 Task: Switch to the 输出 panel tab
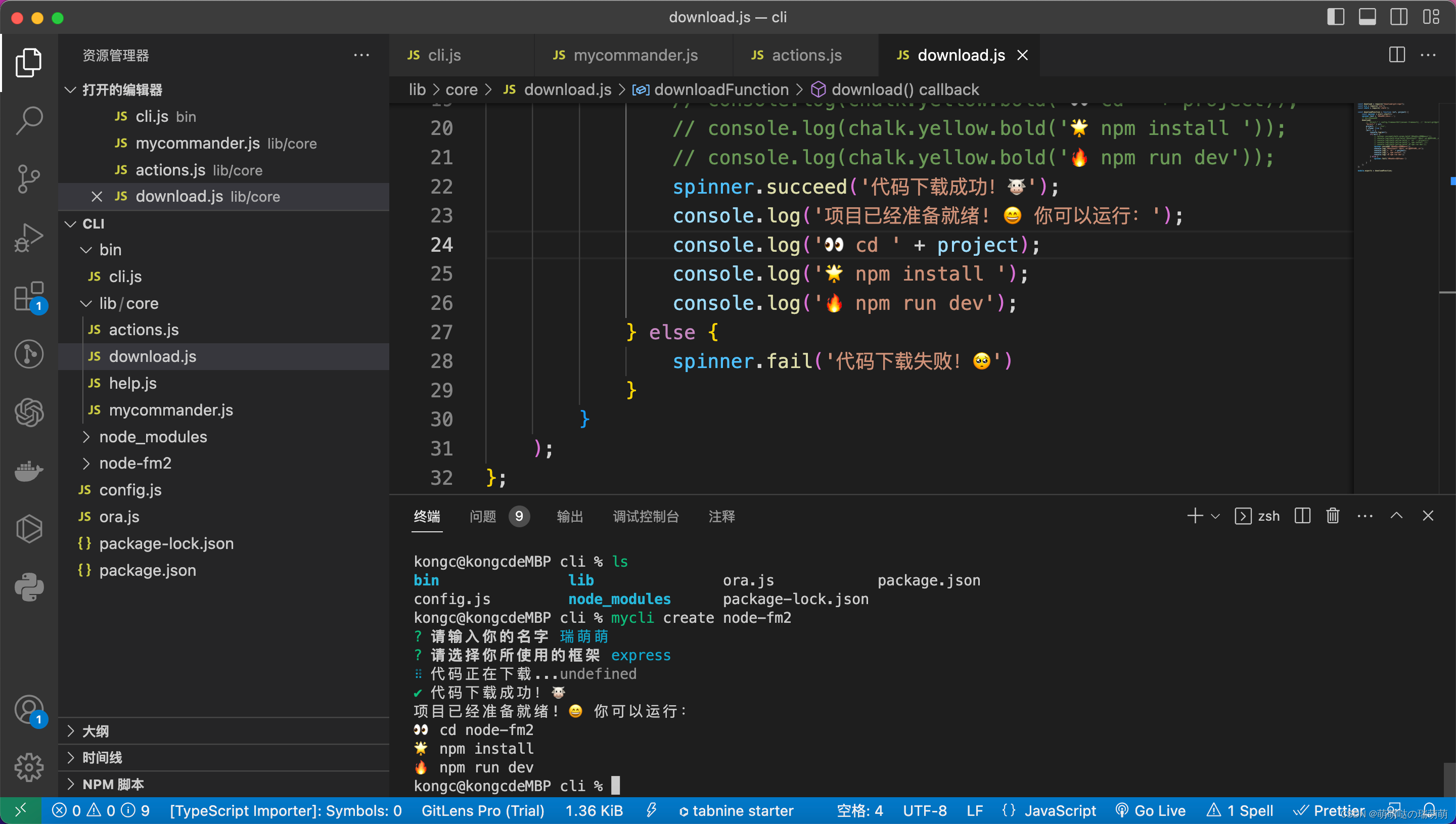(x=570, y=516)
